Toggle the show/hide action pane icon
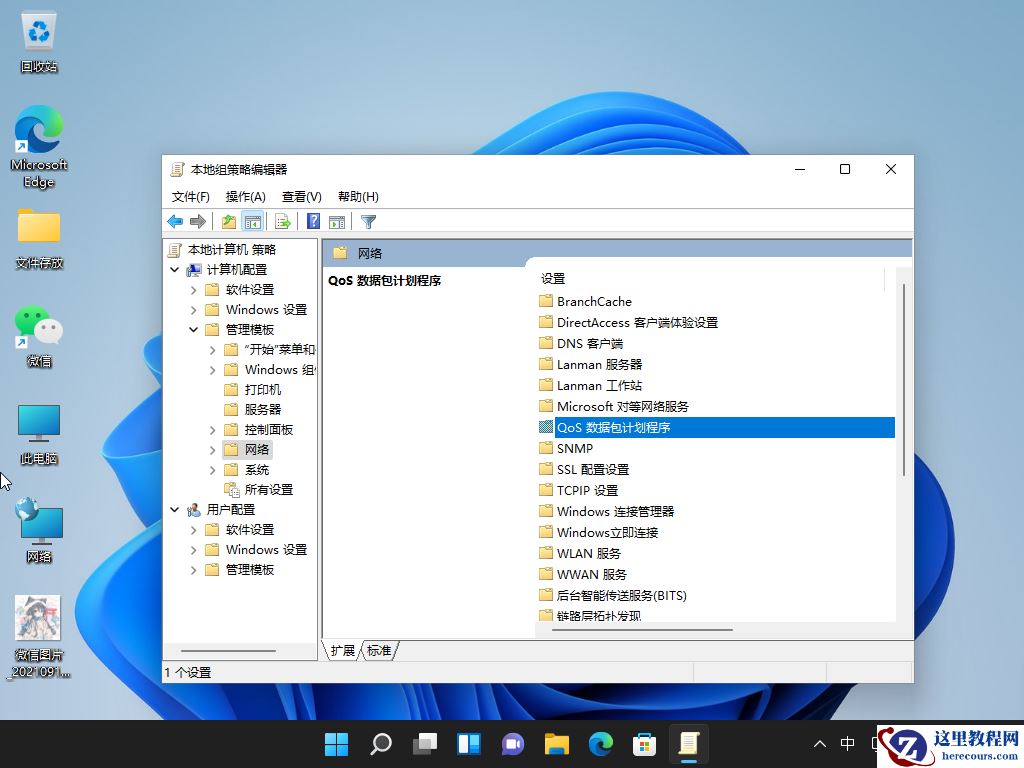The image size is (1024, 768). 337,221
